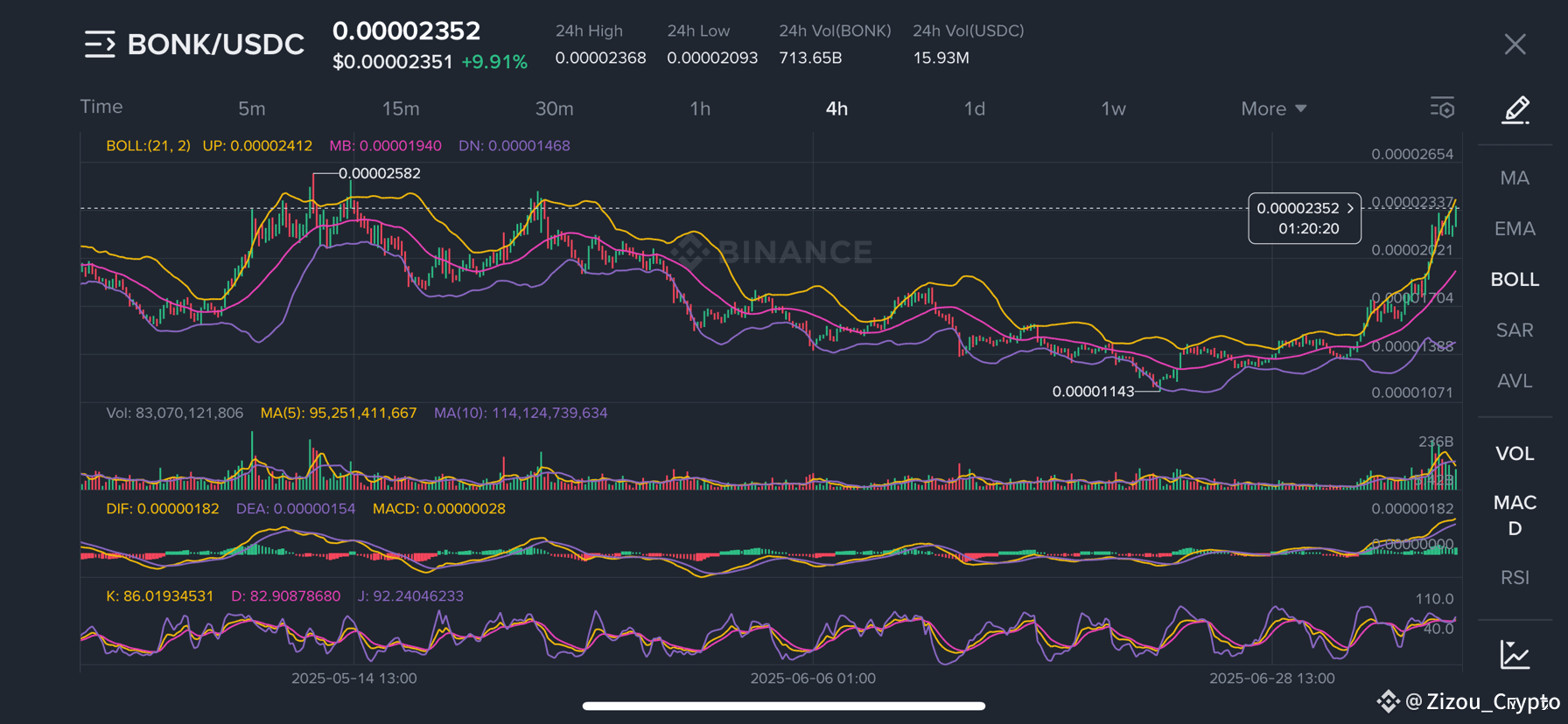Image resolution: width=1568 pixels, height=724 pixels.
Task: Enable the SAR indicator
Action: tap(1515, 331)
